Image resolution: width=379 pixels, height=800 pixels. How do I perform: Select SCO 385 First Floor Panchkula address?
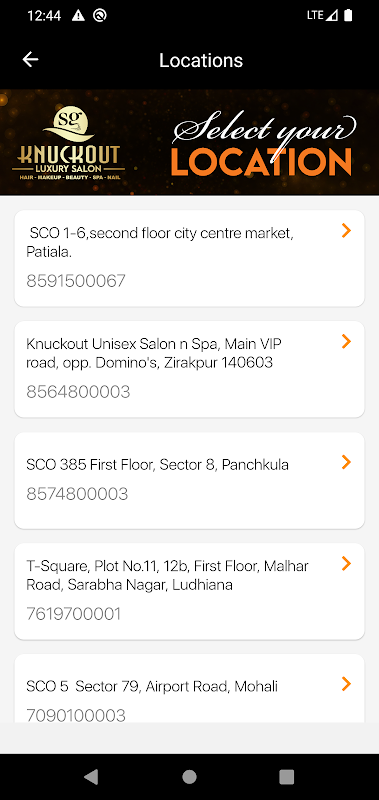click(157, 465)
